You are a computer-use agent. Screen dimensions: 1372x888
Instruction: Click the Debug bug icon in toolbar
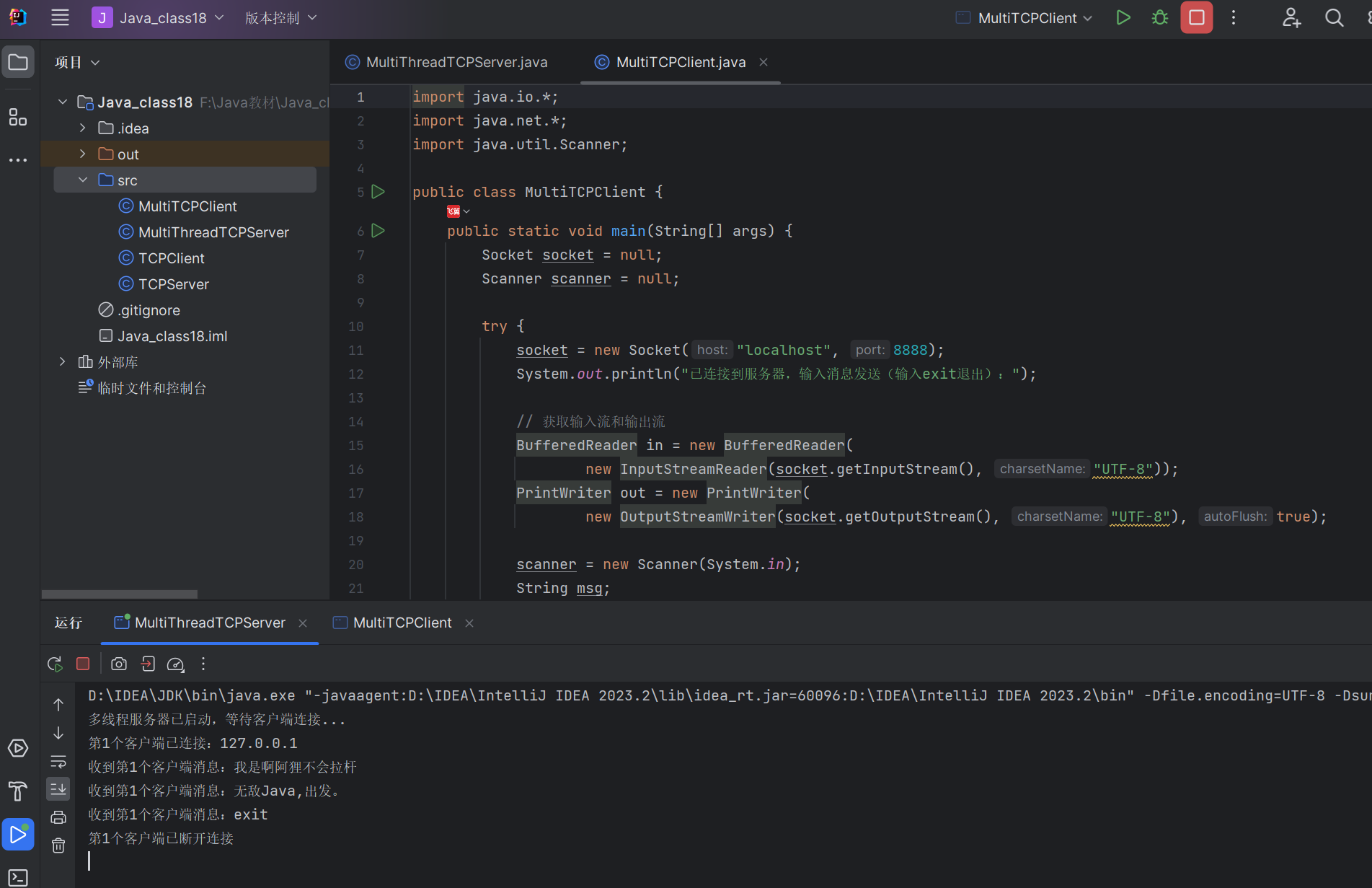(x=1159, y=18)
